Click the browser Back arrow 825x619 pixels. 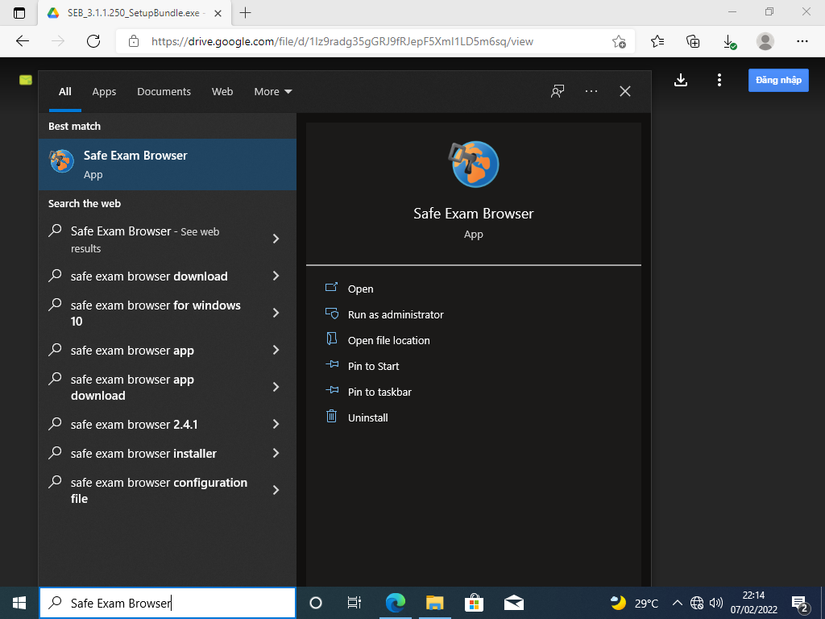coord(22,41)
